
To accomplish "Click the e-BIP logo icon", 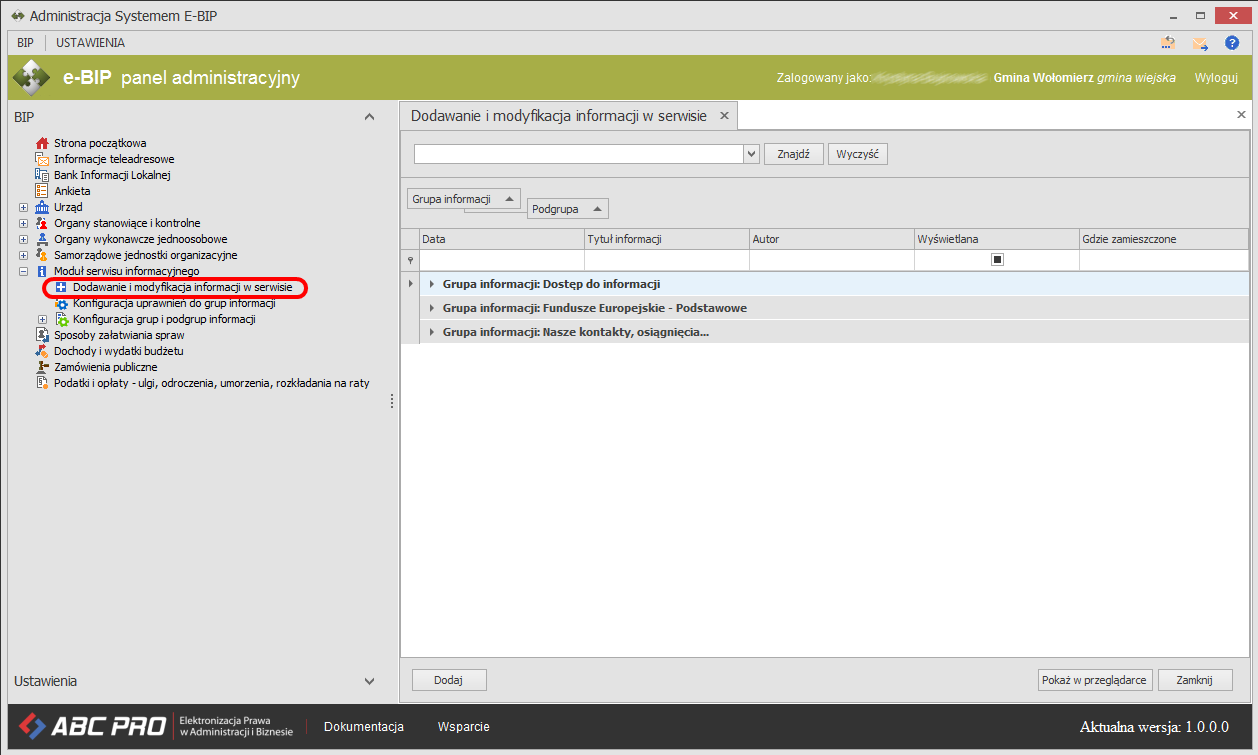I will pos(31,78).
